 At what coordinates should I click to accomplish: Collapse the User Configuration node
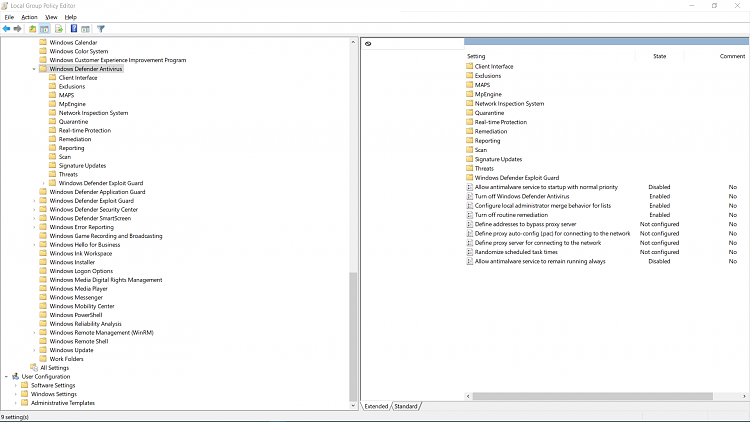pyautogui.click(x=6, y=377)
